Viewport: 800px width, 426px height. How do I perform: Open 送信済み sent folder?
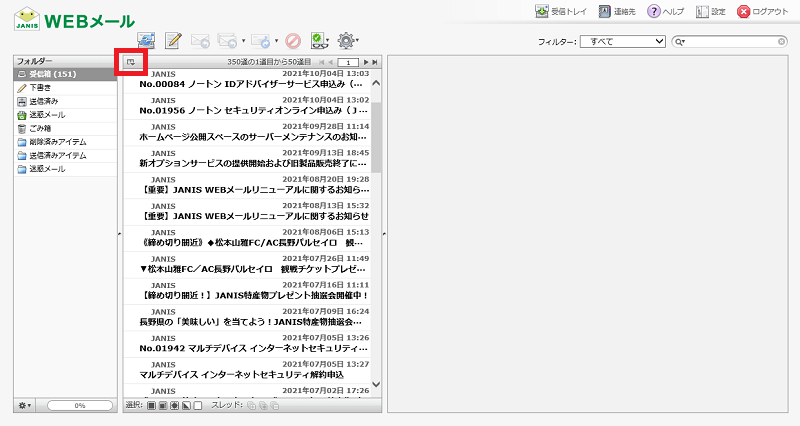pos(65,102)
